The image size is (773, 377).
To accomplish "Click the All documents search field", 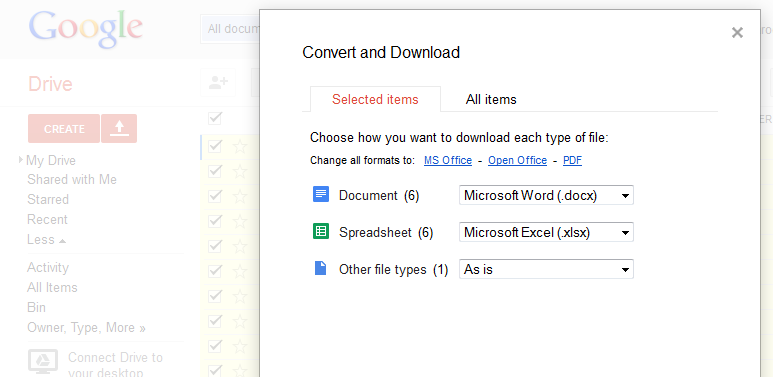I will (x=230, y=29).
